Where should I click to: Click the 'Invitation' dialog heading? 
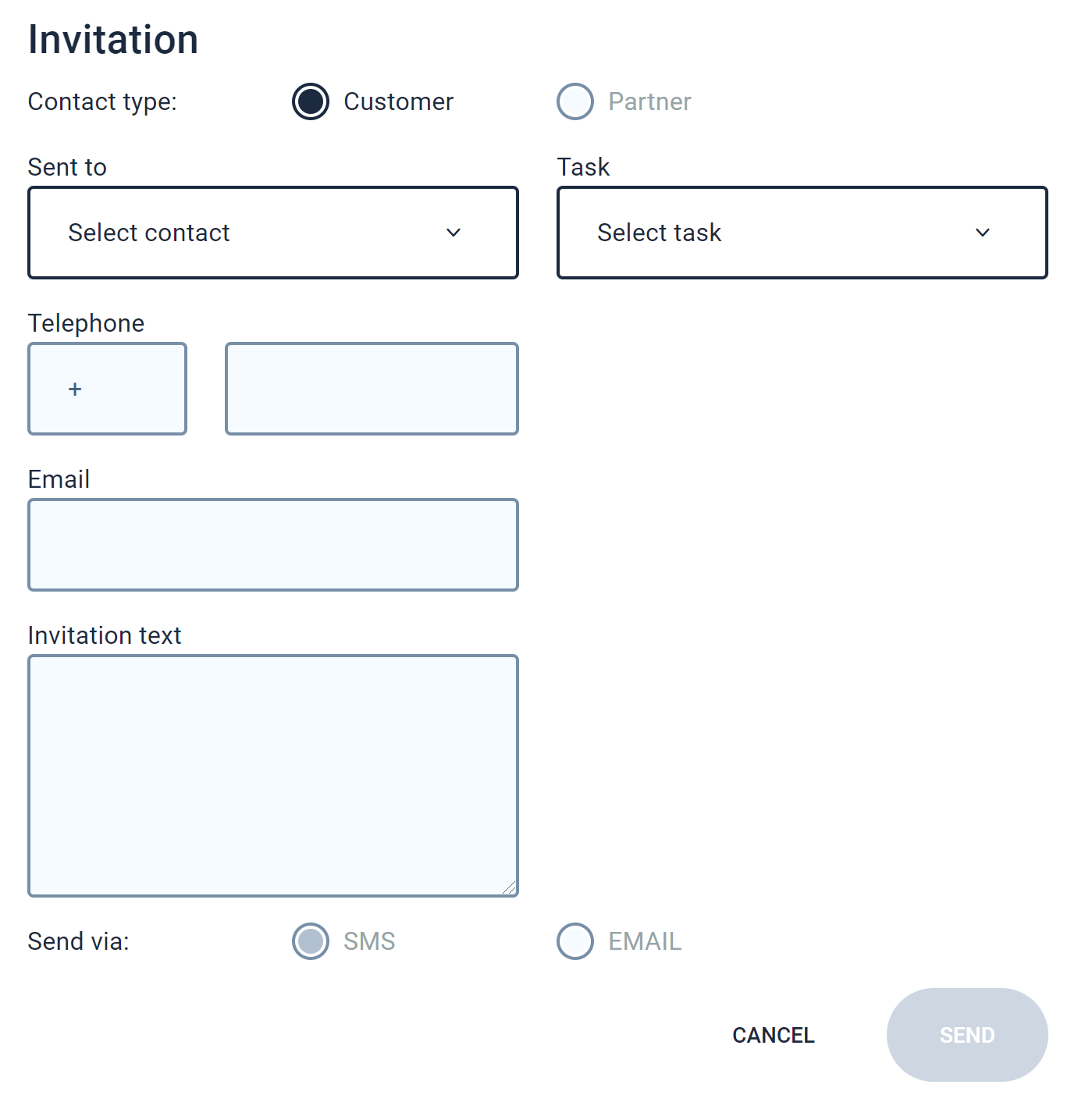113,40
